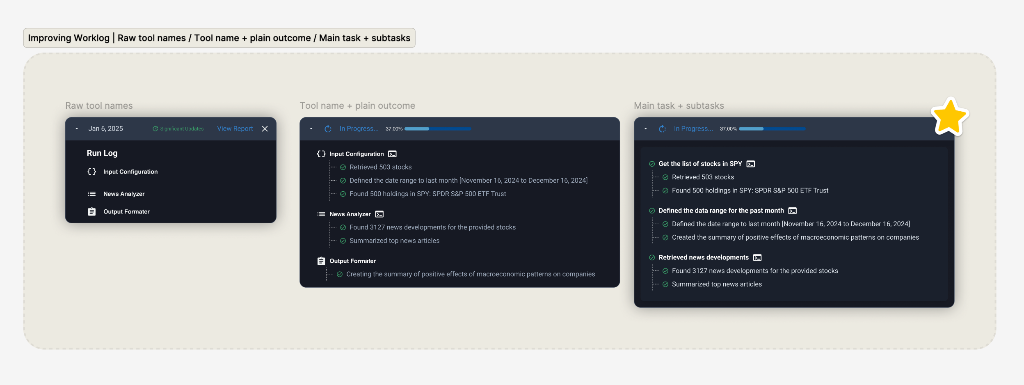Click 'Created the summary of positive effects' subtask text
This screenshot has width=1024, height=385.
[795, 238]
